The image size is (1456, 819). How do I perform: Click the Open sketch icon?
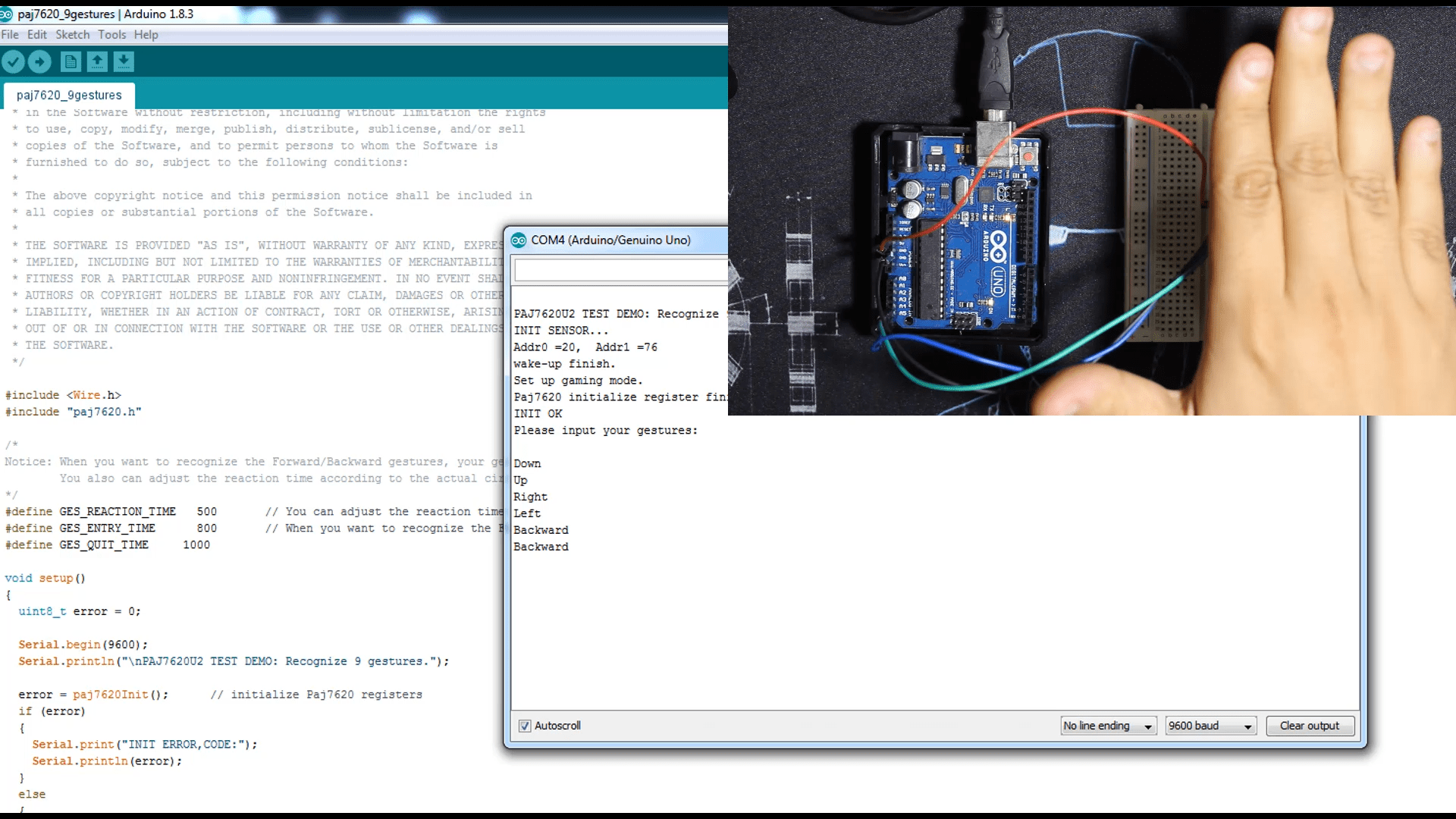97,61
